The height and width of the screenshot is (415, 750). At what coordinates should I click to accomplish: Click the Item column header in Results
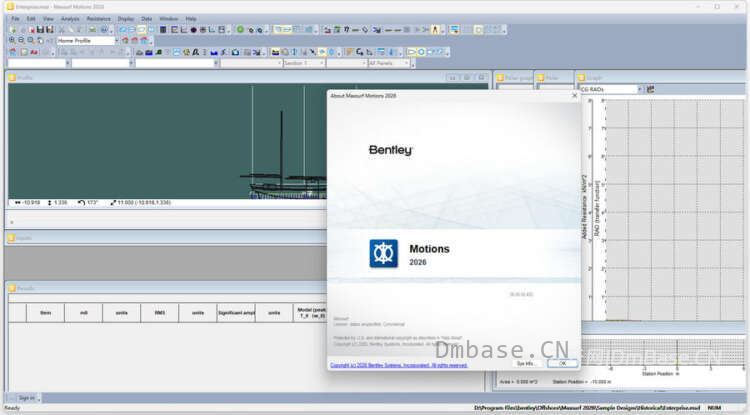click(45, 313)
